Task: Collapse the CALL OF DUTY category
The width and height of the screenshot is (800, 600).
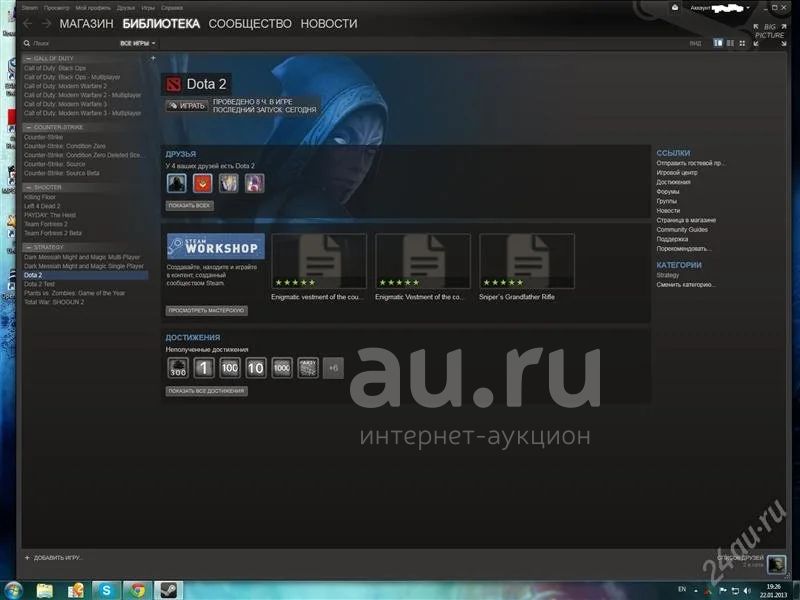Action: coord(29,59)
